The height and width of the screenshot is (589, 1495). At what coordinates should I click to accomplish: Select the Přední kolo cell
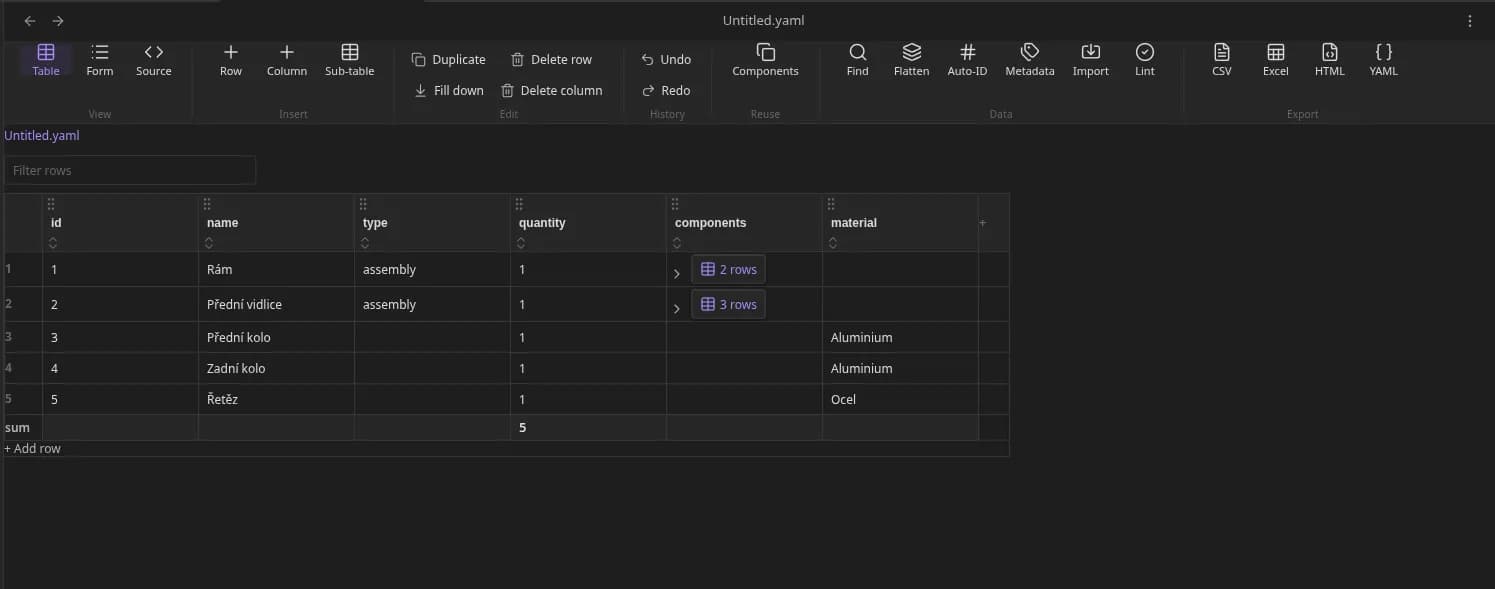coord(276,337)
